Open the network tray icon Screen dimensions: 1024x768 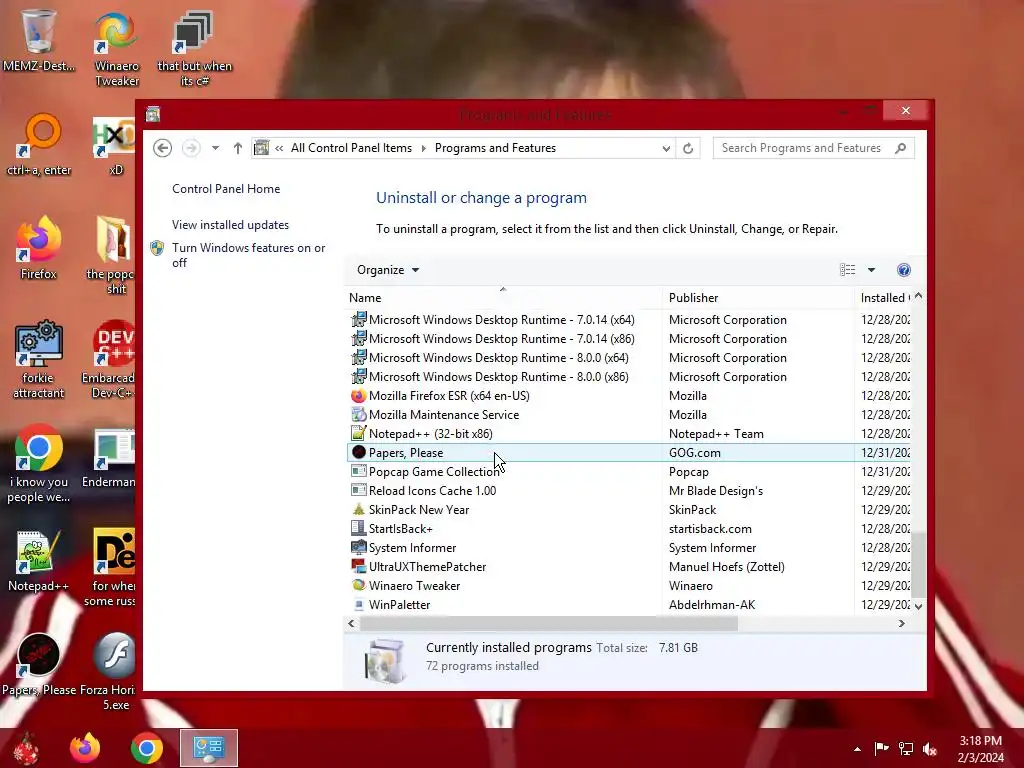pyautogui.click(x=906, y=748)
